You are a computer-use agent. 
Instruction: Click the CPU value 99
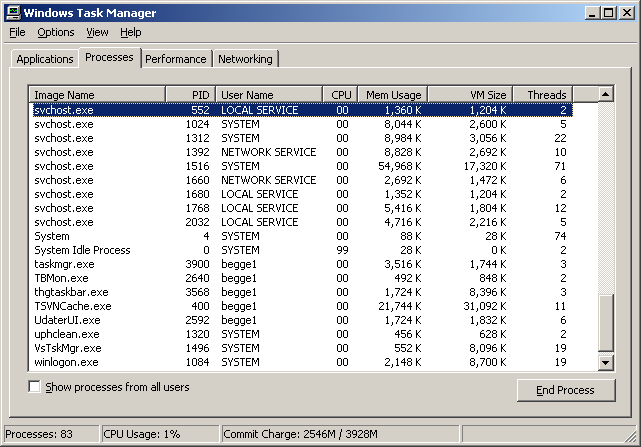coord(342,250)
